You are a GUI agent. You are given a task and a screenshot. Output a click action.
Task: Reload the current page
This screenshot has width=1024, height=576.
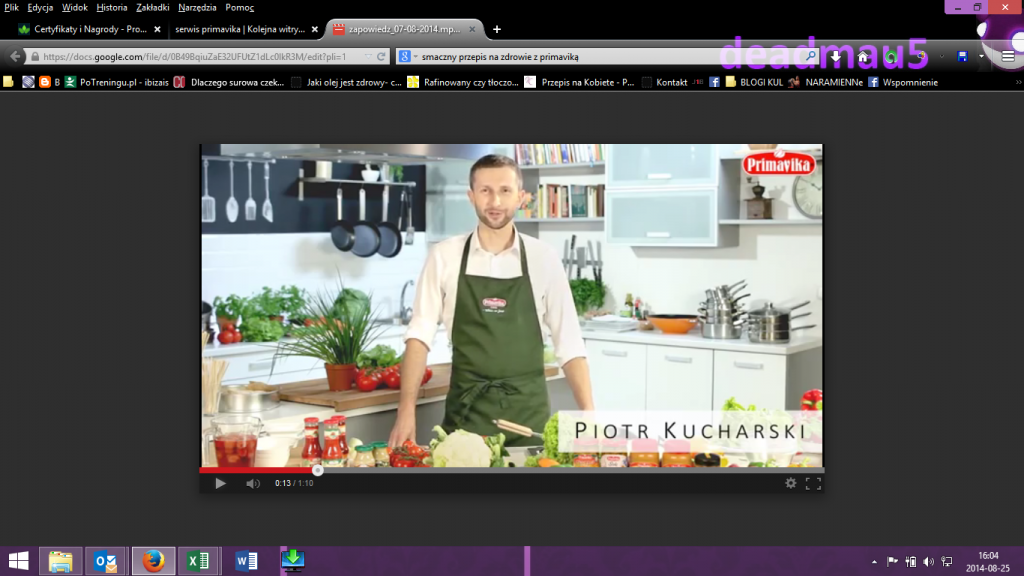(382, 57)
